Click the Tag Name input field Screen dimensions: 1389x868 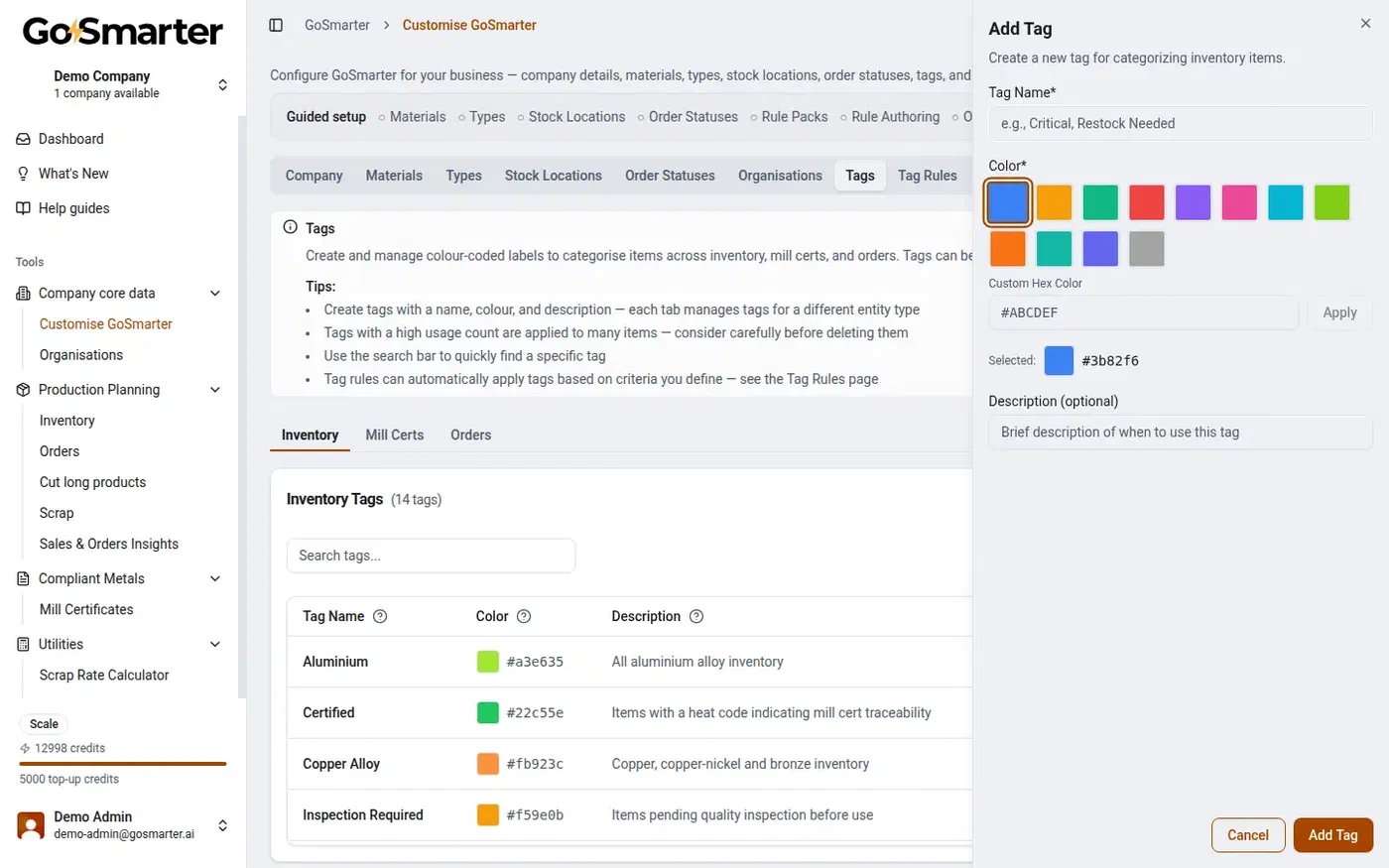[1181, 124]
